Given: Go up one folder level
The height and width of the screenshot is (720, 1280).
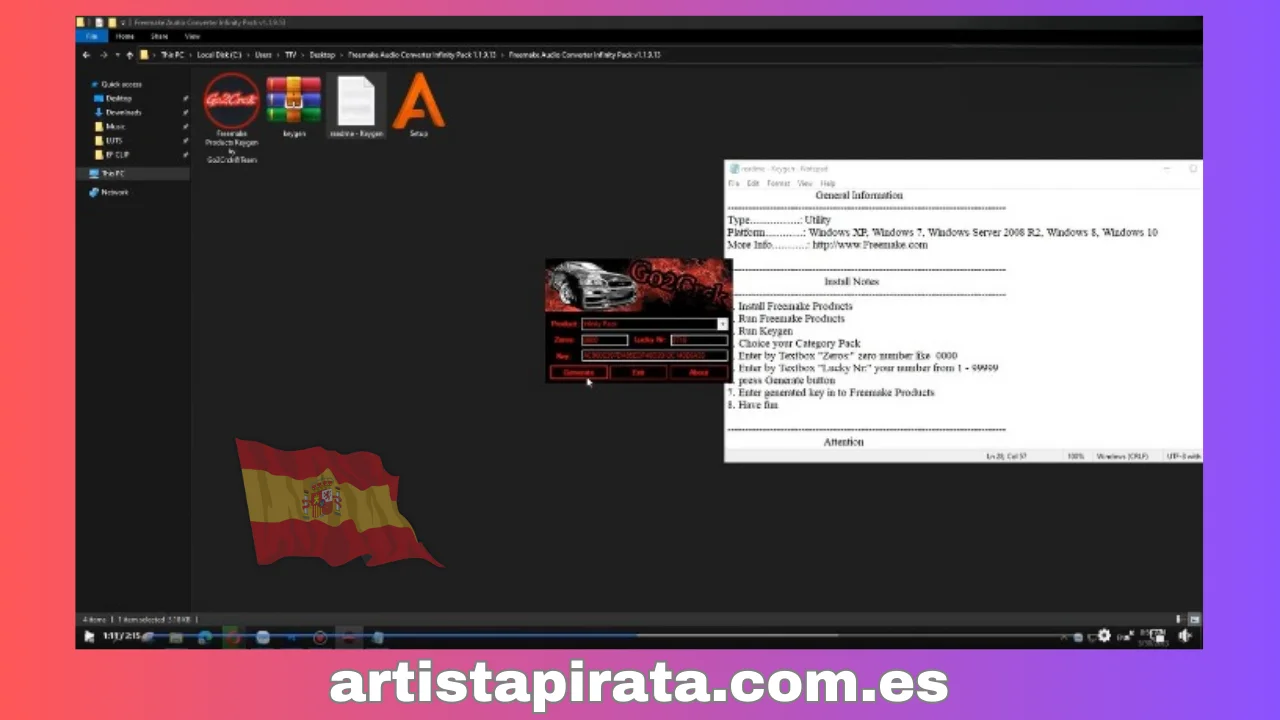Looking at the screenshot, I should point(129,55).
